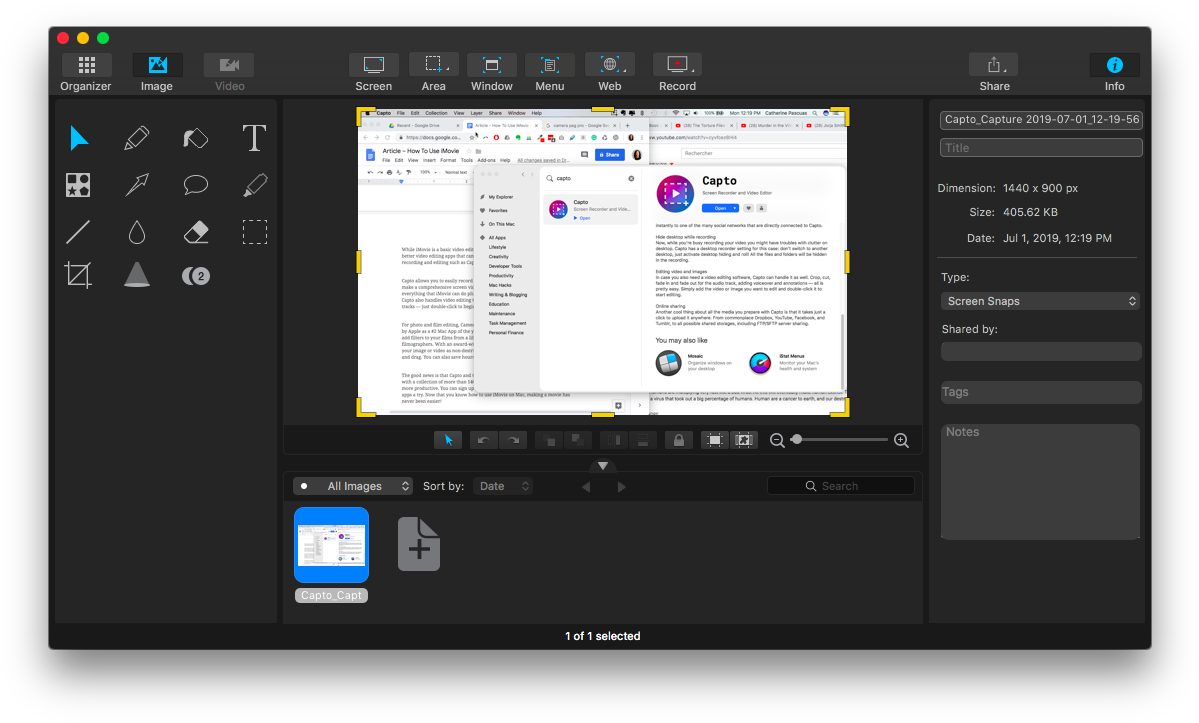Click the zoom slider handle
Screen dimensions: 1199x723
797,439
